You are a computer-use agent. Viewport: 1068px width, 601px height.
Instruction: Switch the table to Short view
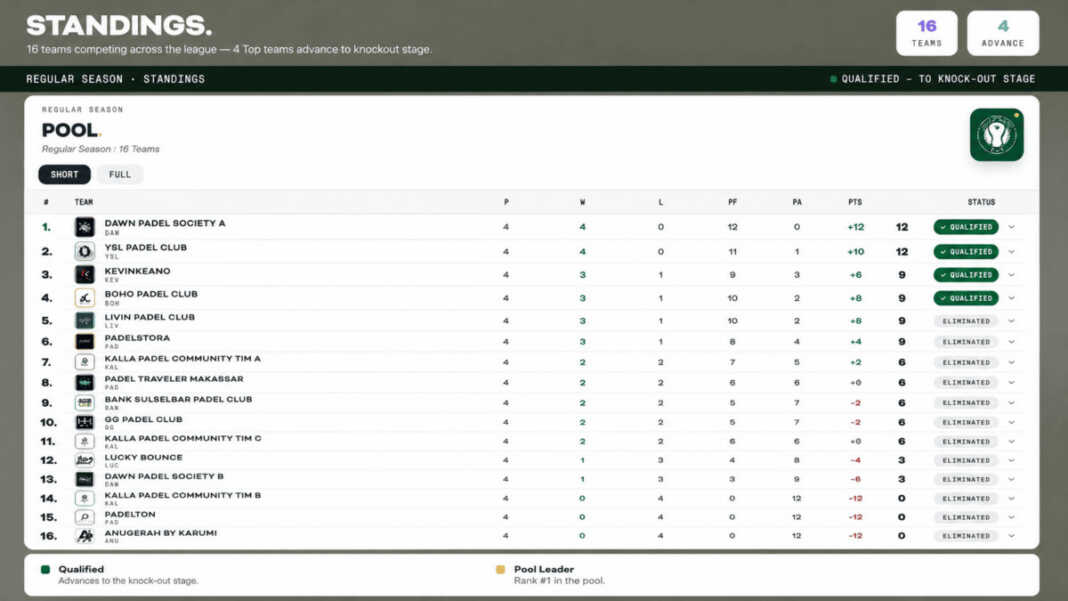[64, 174]
